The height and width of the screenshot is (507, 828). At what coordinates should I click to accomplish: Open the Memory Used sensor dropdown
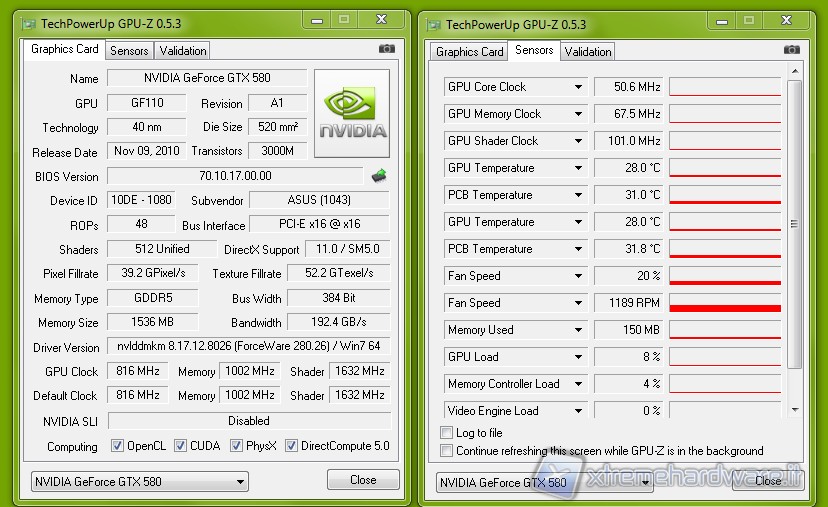click(578, 330)
